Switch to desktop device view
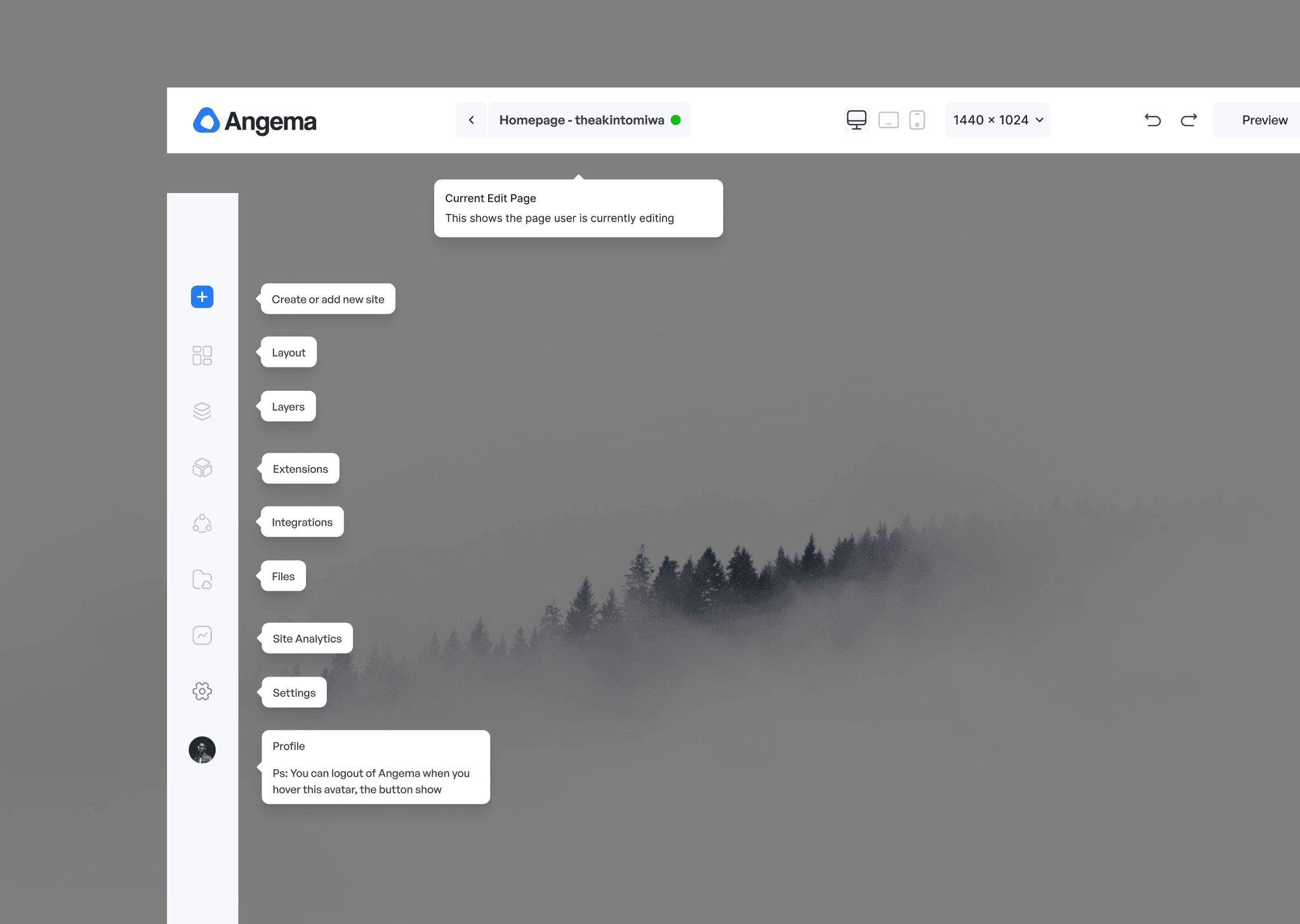Viewport: 1300px width, 924px height. click(x=856, y=120)
